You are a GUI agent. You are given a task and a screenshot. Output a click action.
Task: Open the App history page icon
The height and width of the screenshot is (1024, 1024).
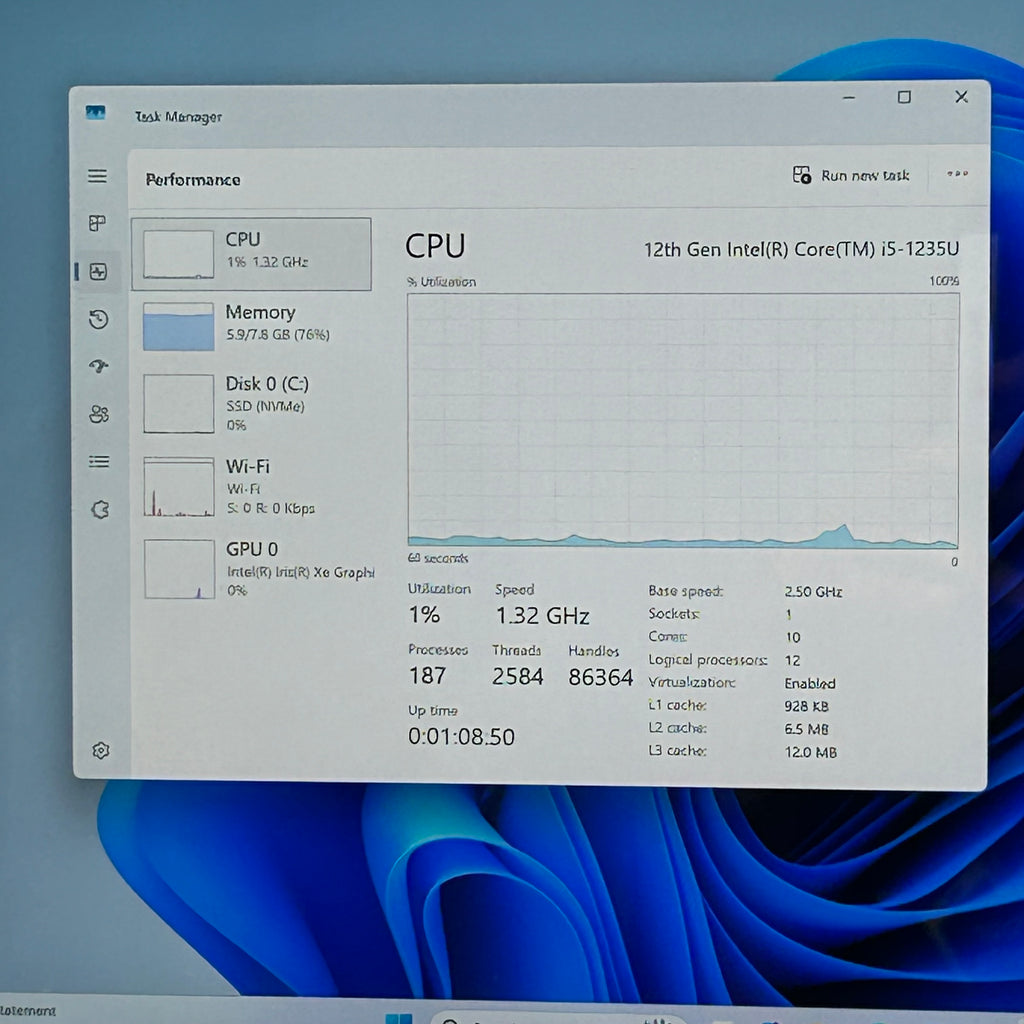click(99, 319)
